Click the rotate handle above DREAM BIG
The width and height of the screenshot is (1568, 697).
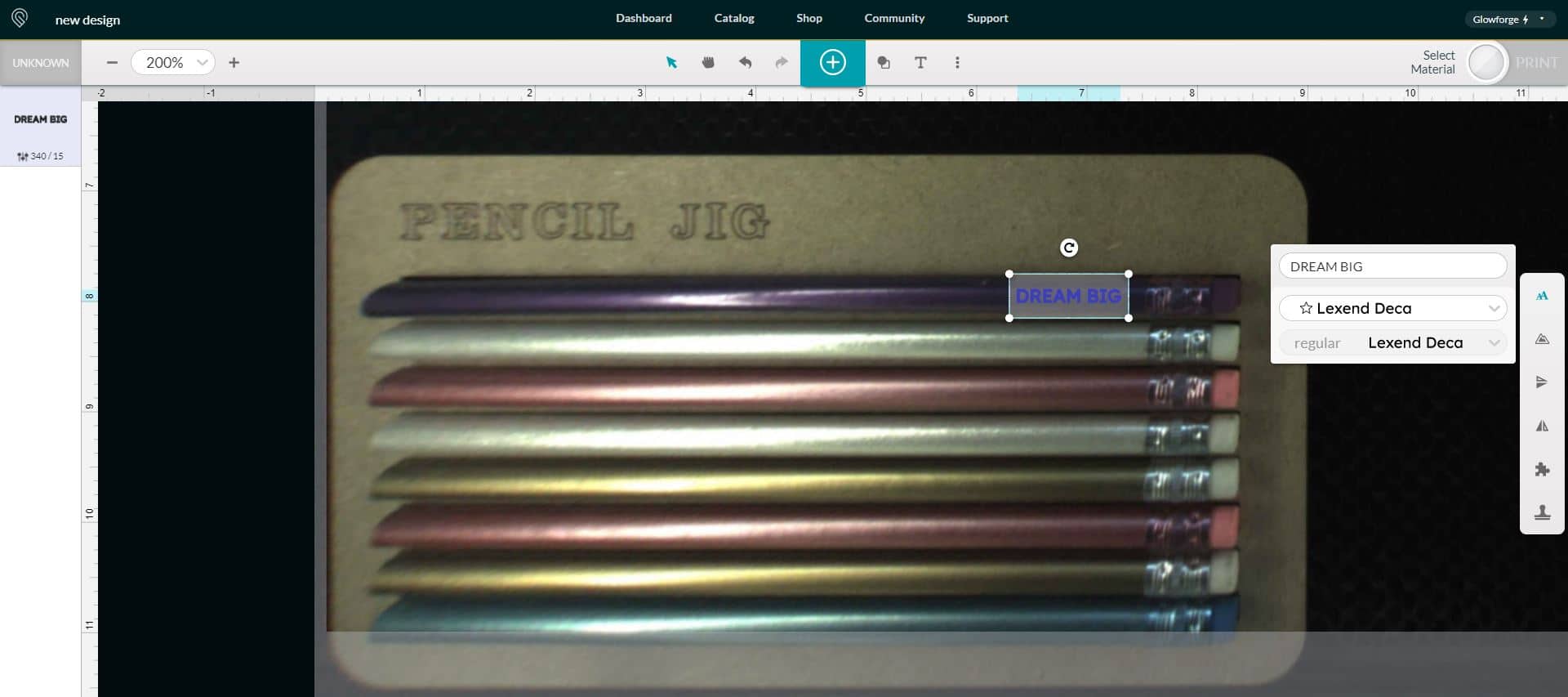(1069, 248)
